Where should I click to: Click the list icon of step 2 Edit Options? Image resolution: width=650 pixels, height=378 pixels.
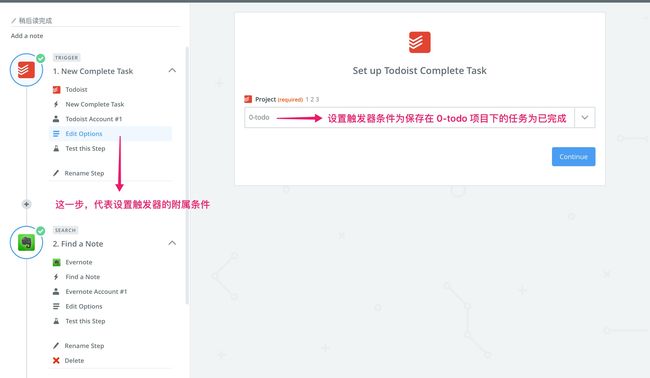[x=56, y=306]
